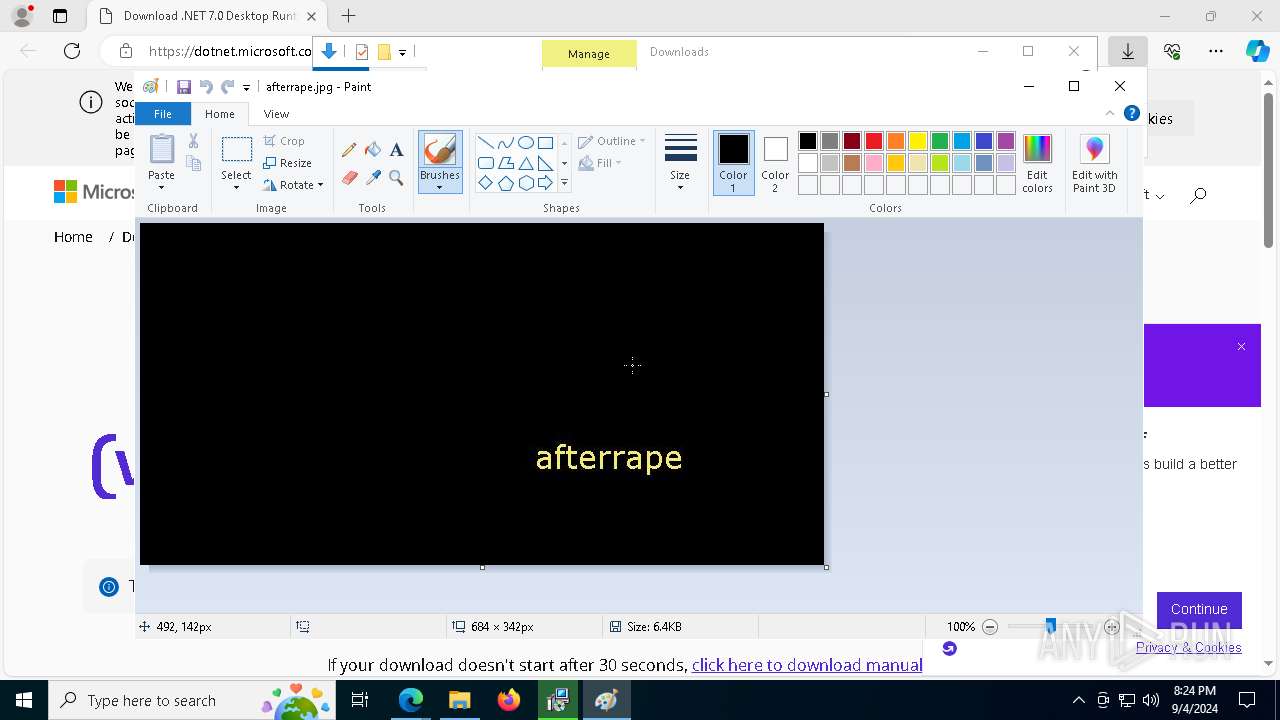Click the Resize button
Viewport: 1280px width, 720px height.
tap(288, 163)
